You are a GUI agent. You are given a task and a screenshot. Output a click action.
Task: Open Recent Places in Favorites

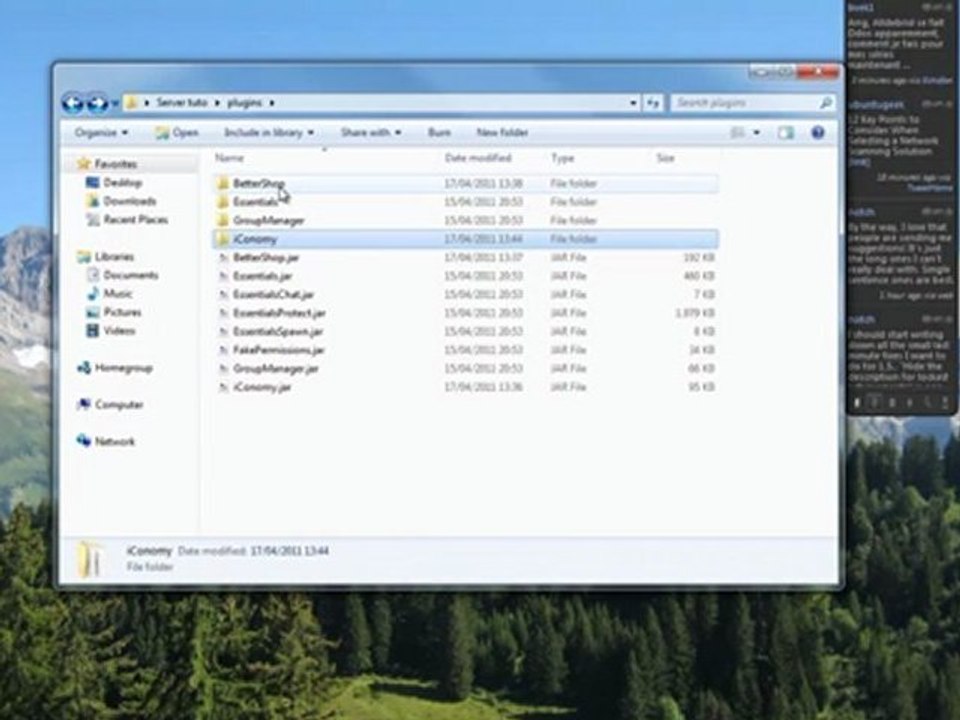click(135, 219)
